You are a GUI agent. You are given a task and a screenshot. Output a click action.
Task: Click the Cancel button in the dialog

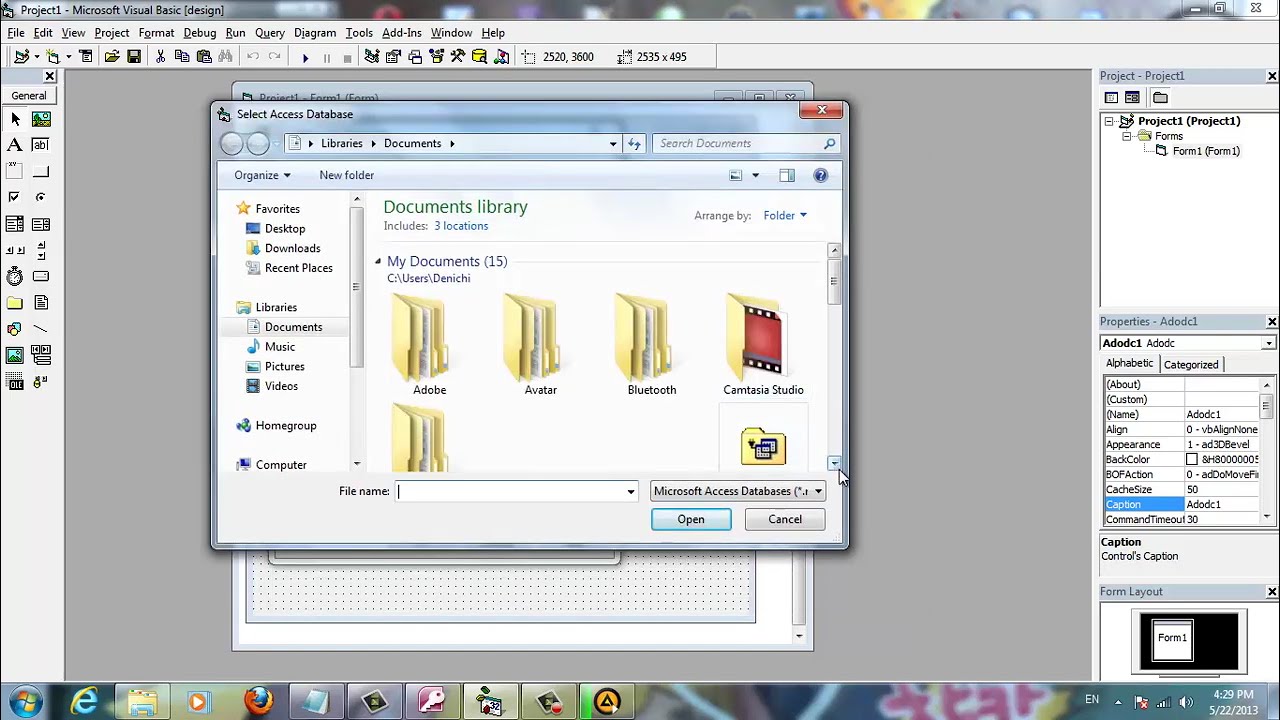point(785,519)
